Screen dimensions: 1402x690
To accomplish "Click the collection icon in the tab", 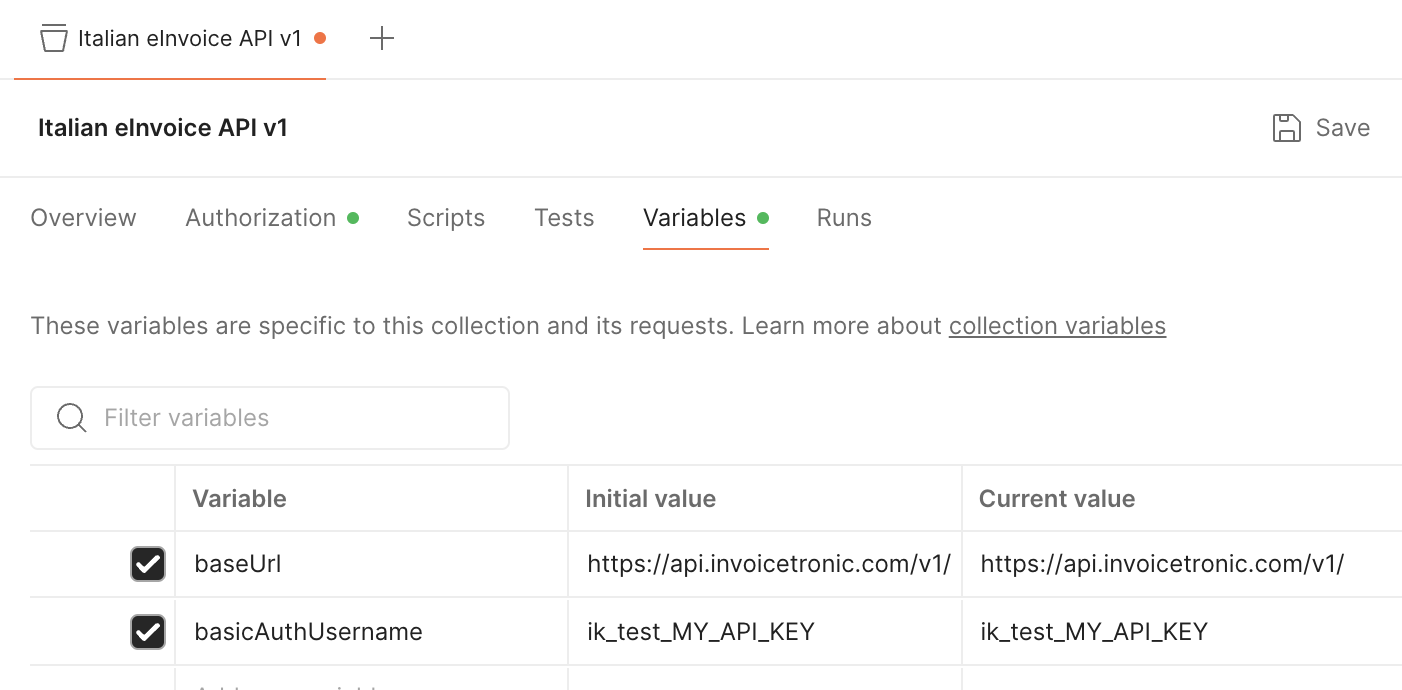I will tap(53, 39).
